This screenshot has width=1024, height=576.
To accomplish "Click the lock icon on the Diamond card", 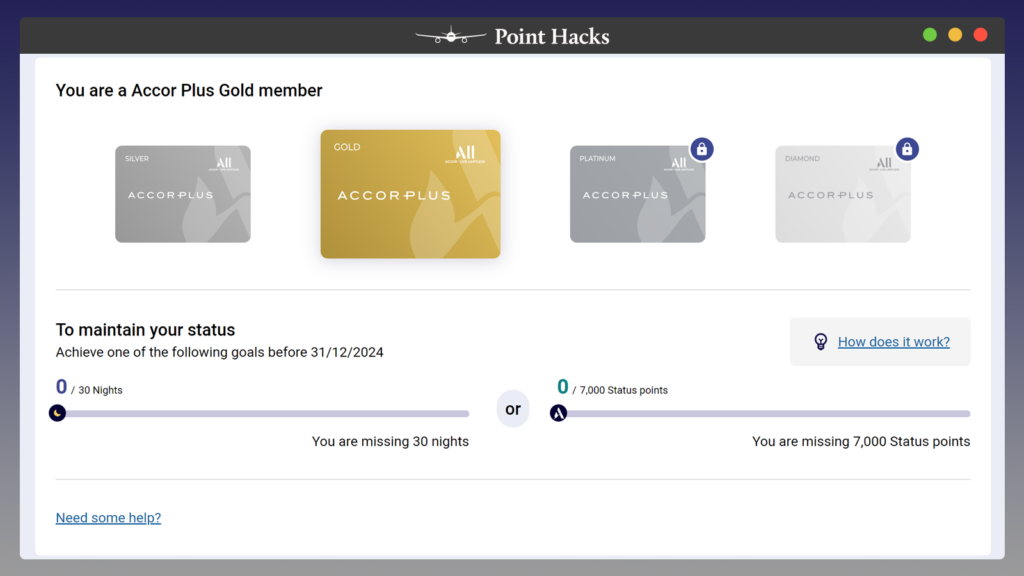I will pos(907,148).
